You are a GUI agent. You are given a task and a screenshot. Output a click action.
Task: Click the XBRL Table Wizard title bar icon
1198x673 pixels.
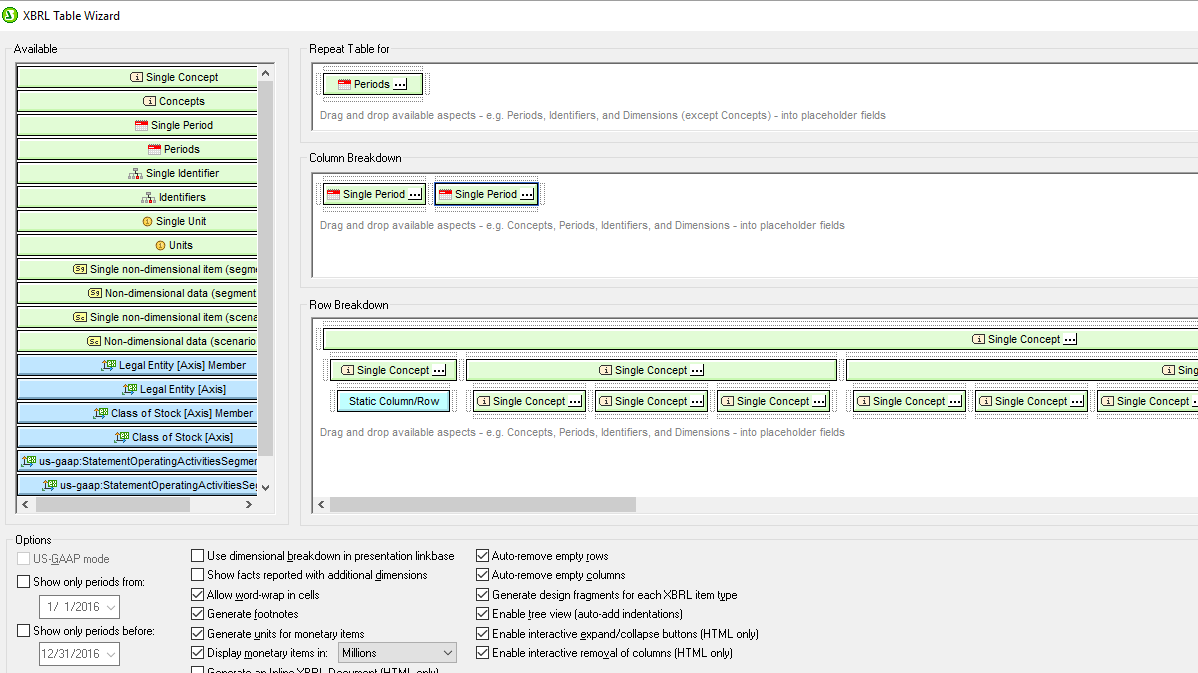(10, 15)
